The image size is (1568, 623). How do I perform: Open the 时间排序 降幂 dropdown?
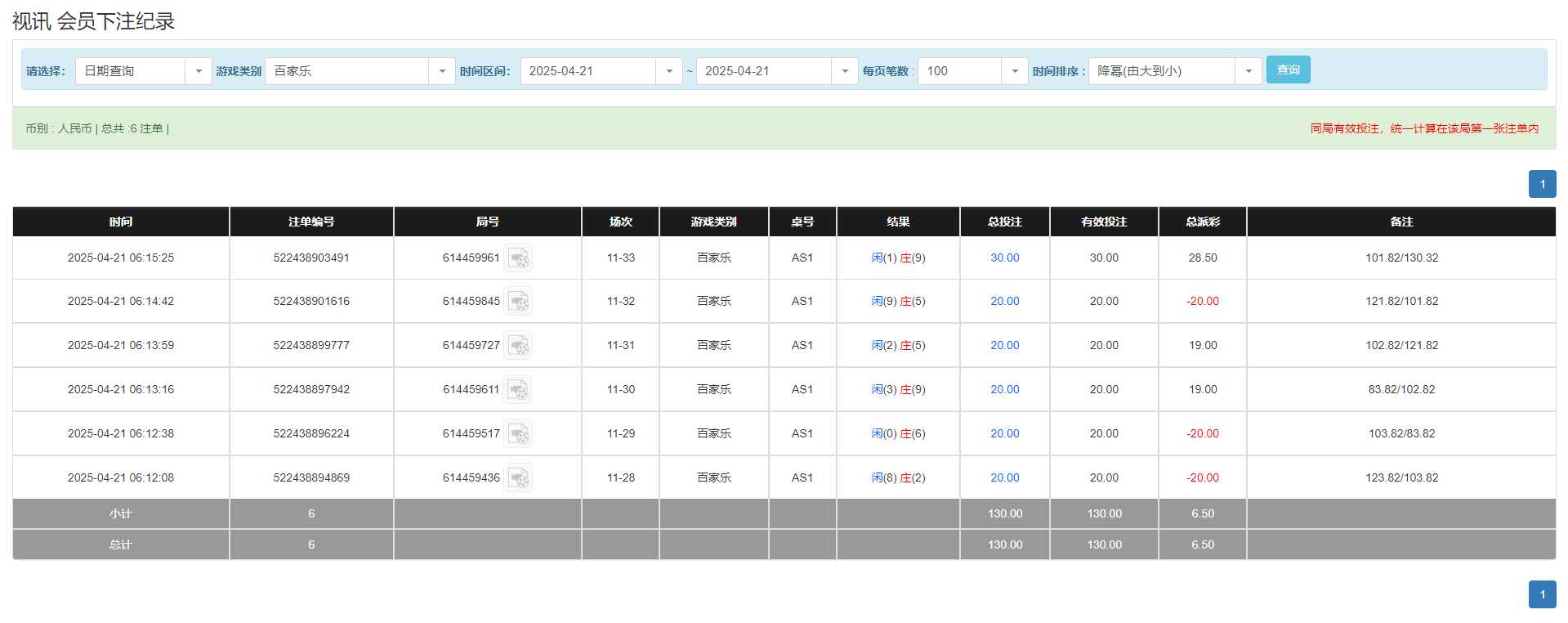tap(1248, 71)
